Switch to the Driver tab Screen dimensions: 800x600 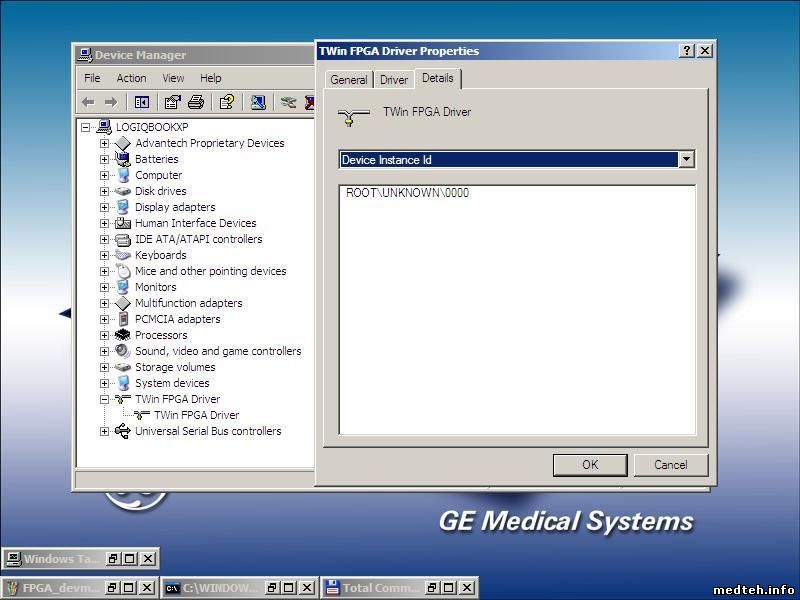[394, 80]
